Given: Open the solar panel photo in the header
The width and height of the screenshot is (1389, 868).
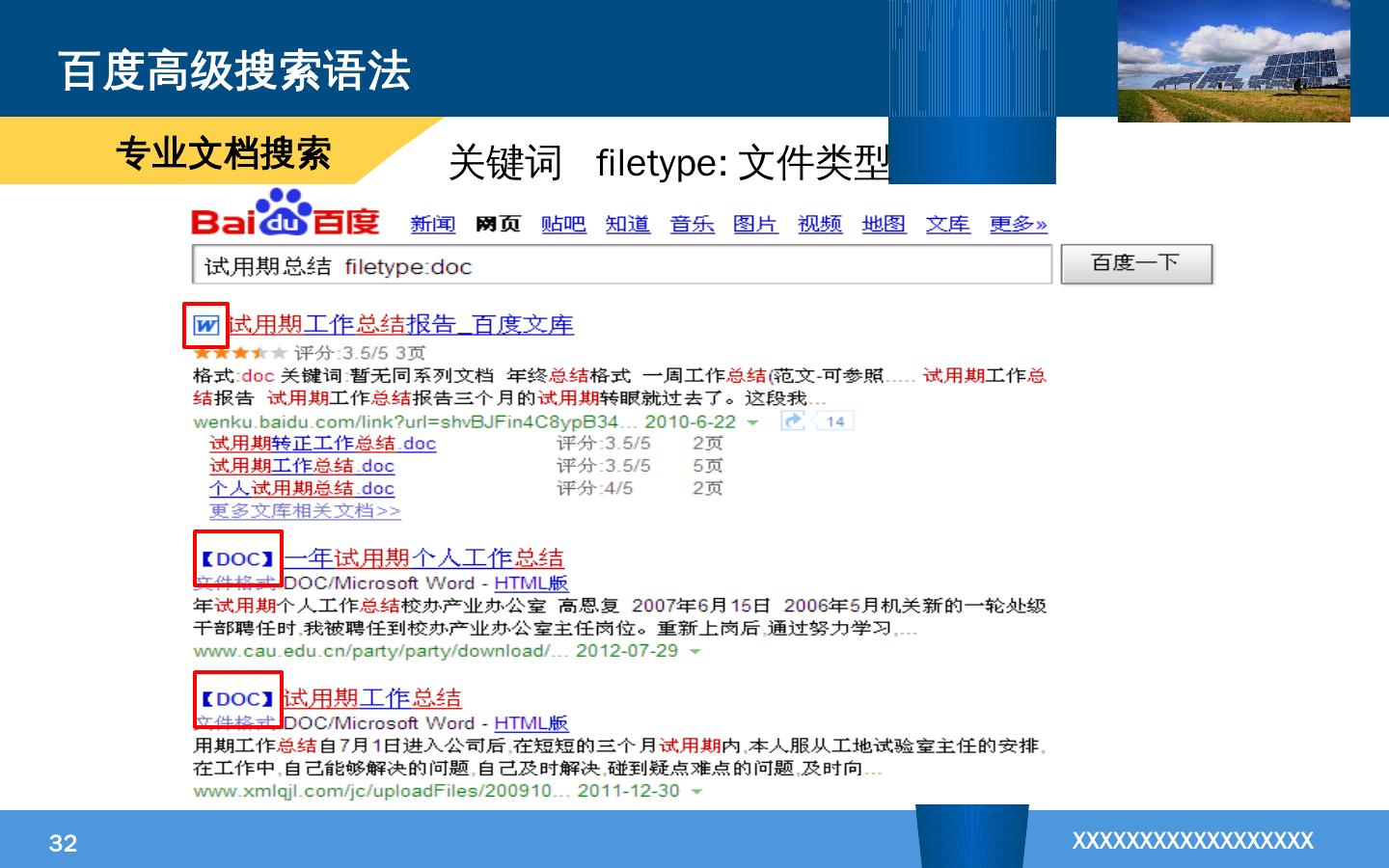Looking at the screenshot, I should [x=1233, y=61].
